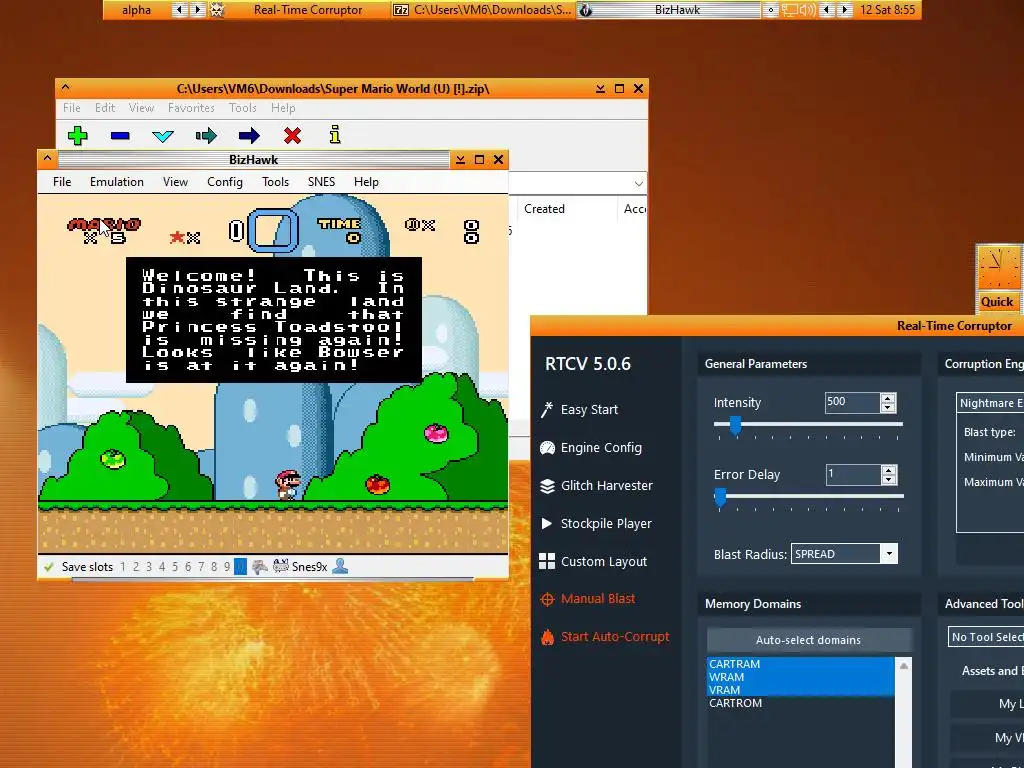Open Stockpile Player in RTCV sidebar
The image size is (1024, 768).
coord(596,523)
